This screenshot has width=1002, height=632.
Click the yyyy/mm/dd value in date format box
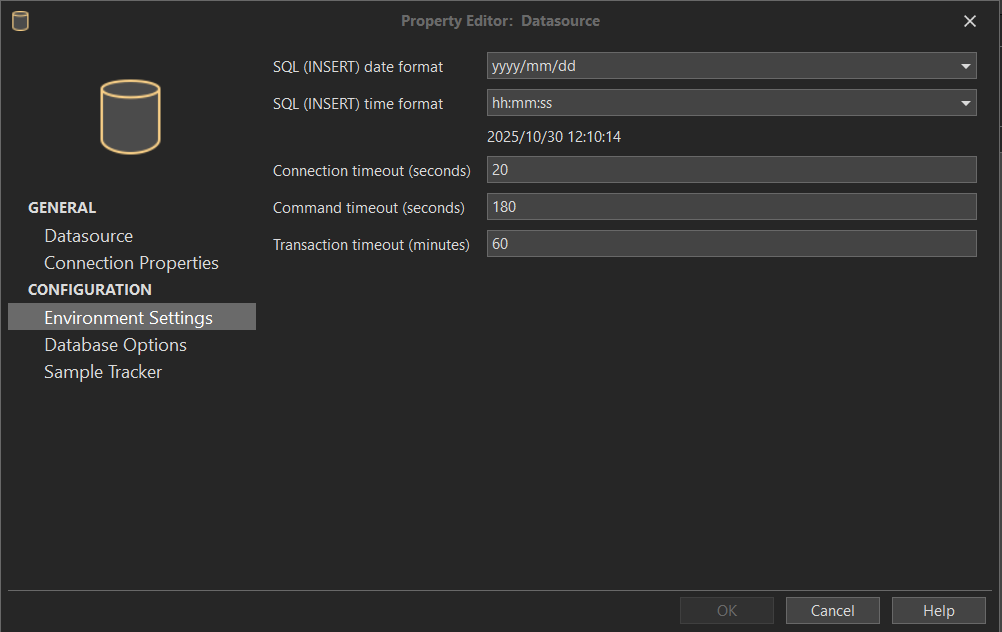click(x=533, y=67)
